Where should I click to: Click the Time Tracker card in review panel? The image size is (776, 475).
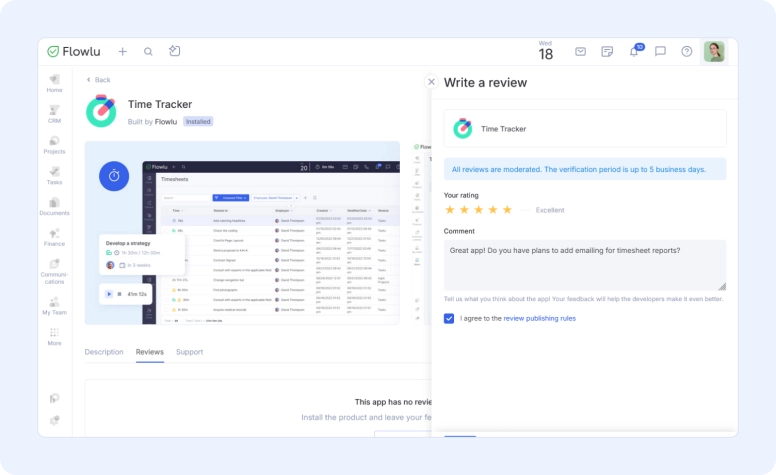[585, 129]
